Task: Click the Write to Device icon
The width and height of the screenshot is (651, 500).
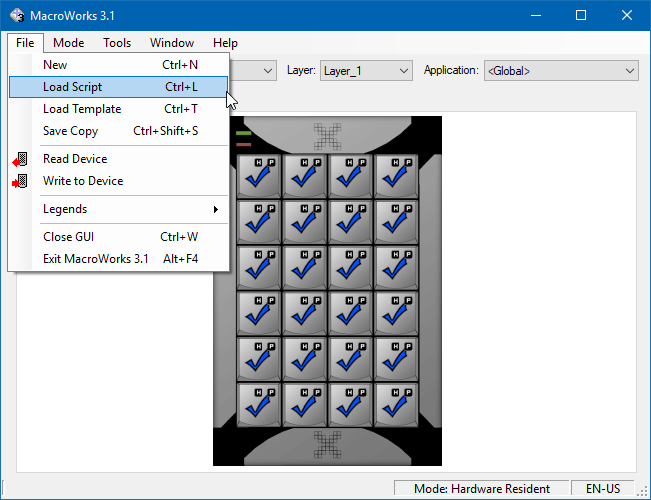Action: pos(20,181)
